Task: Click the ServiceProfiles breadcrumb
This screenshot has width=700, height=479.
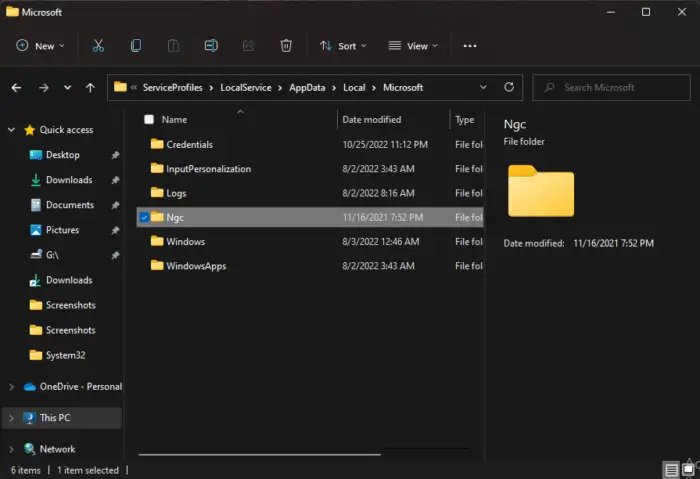Action: [x=172, y=87]
